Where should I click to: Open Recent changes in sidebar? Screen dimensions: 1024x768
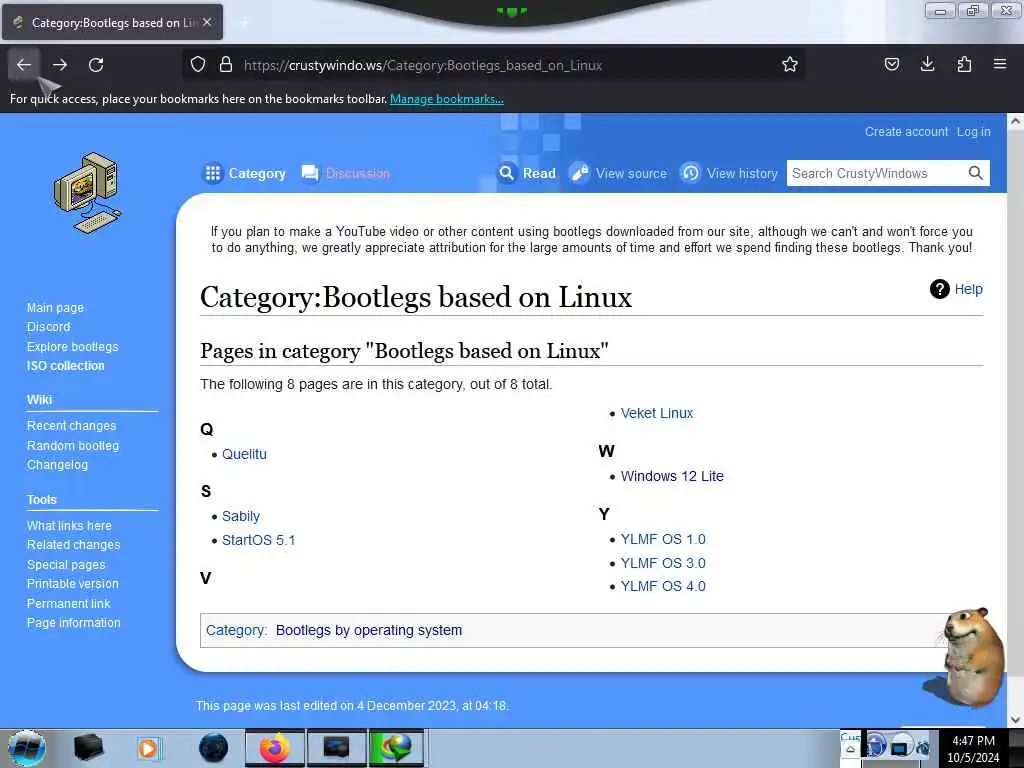pyautogui.click(x=71, y=426)
